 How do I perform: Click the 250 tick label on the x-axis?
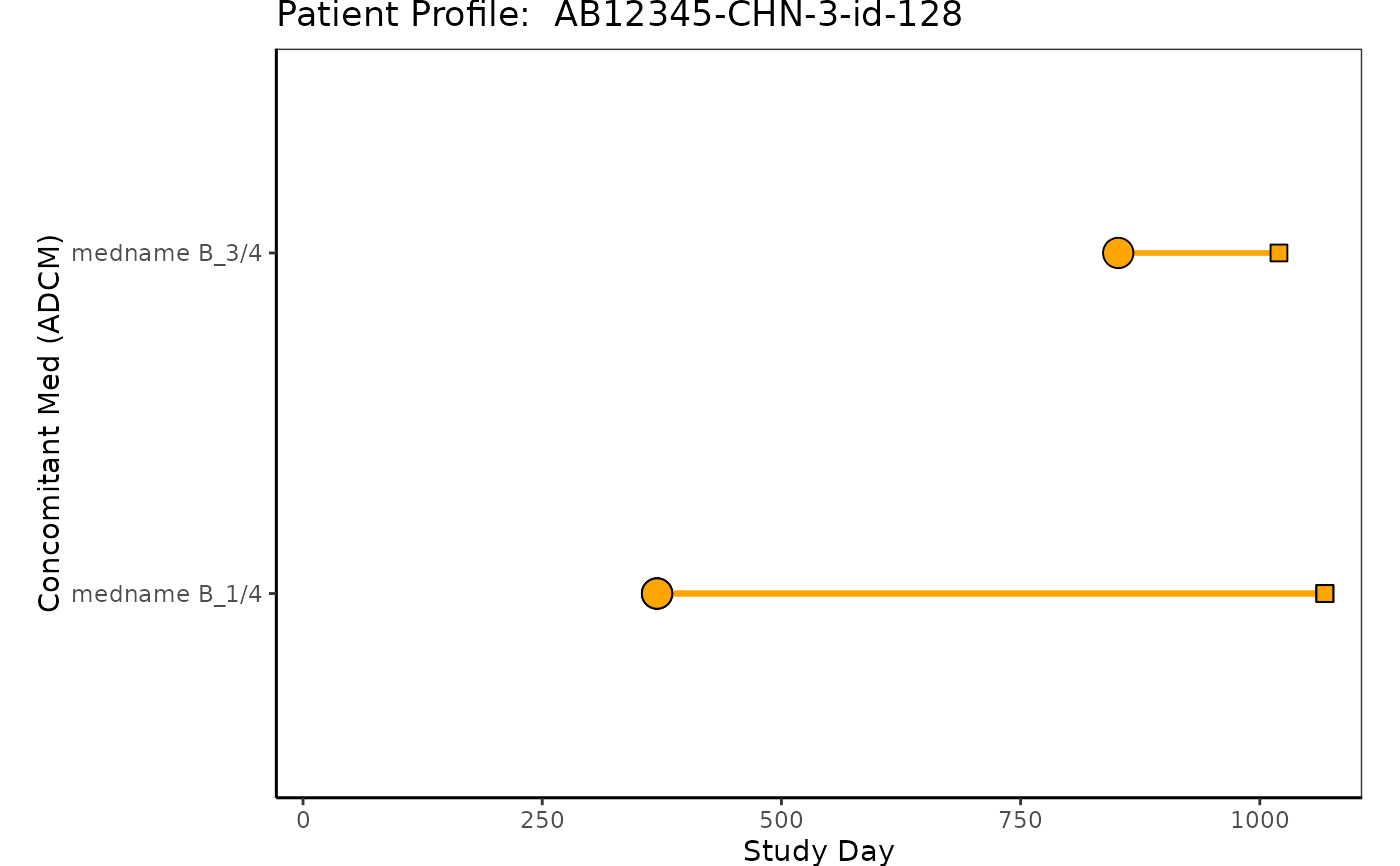(542, 820)
